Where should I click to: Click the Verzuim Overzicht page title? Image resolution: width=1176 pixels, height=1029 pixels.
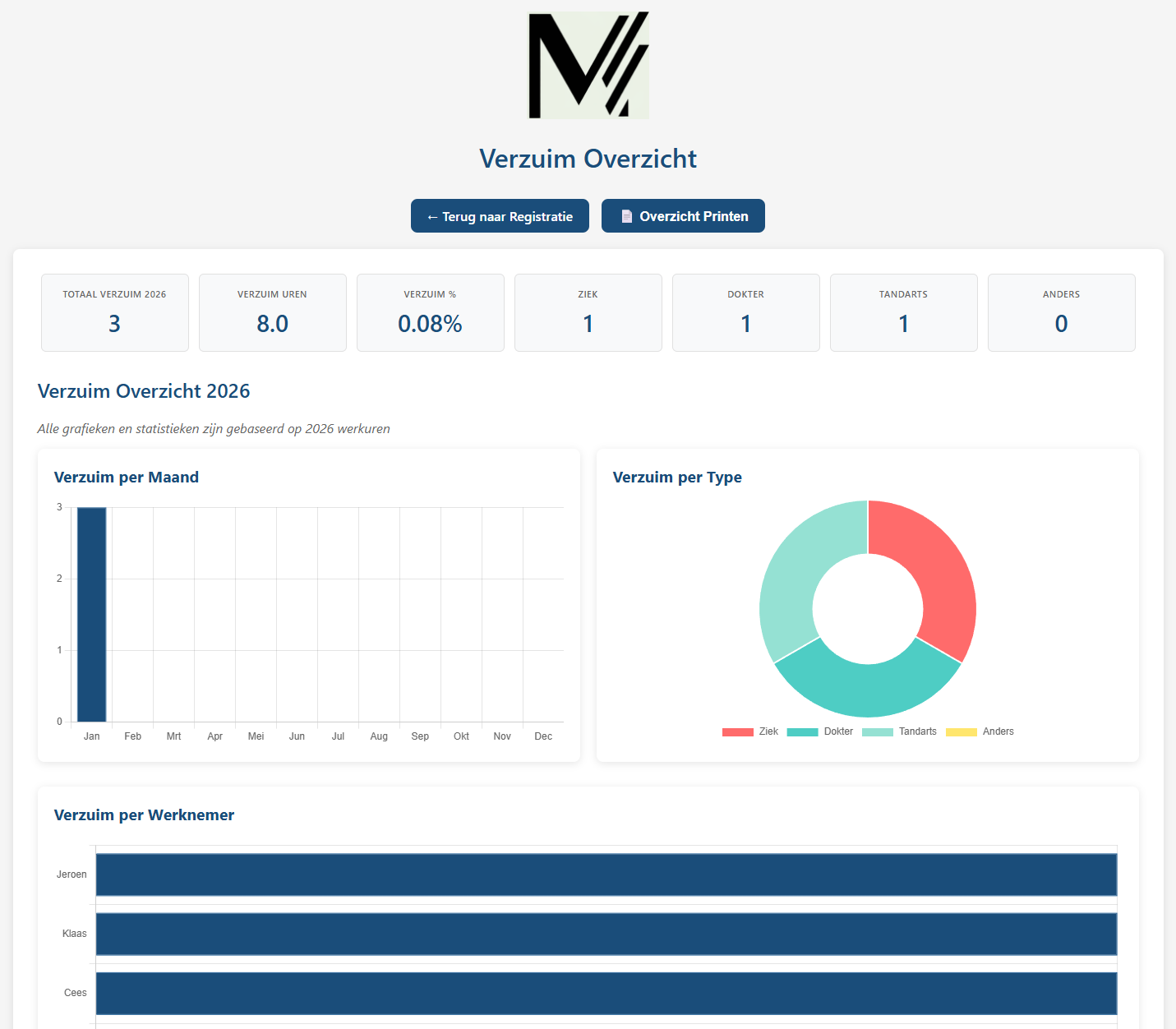click(588, 159)
